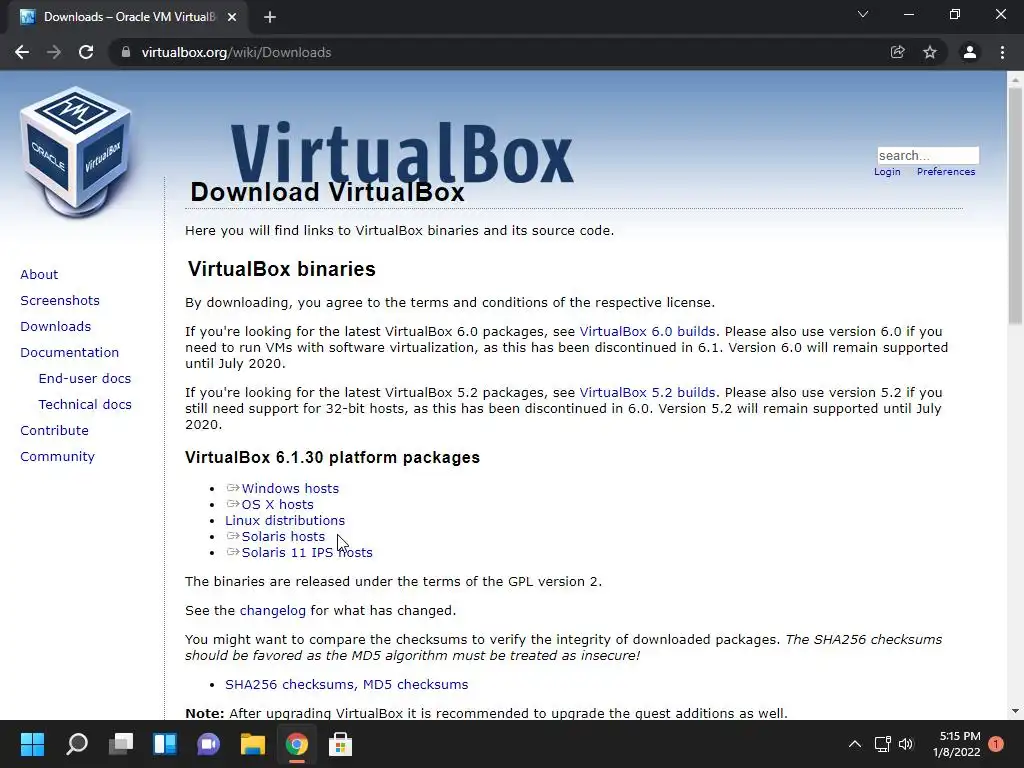Click the address bar URL
Screen dimensions: 1024x768
(236, 52)
